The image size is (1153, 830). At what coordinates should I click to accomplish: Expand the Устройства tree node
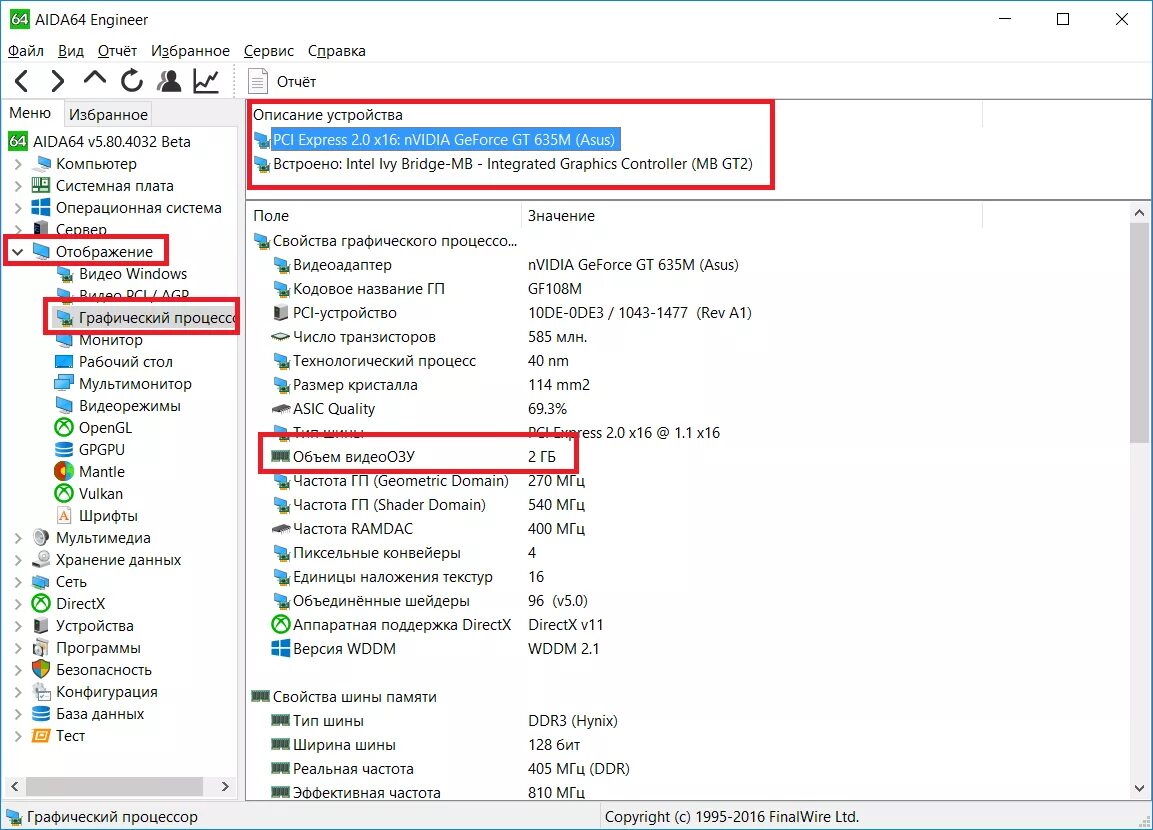click(18, 626)
